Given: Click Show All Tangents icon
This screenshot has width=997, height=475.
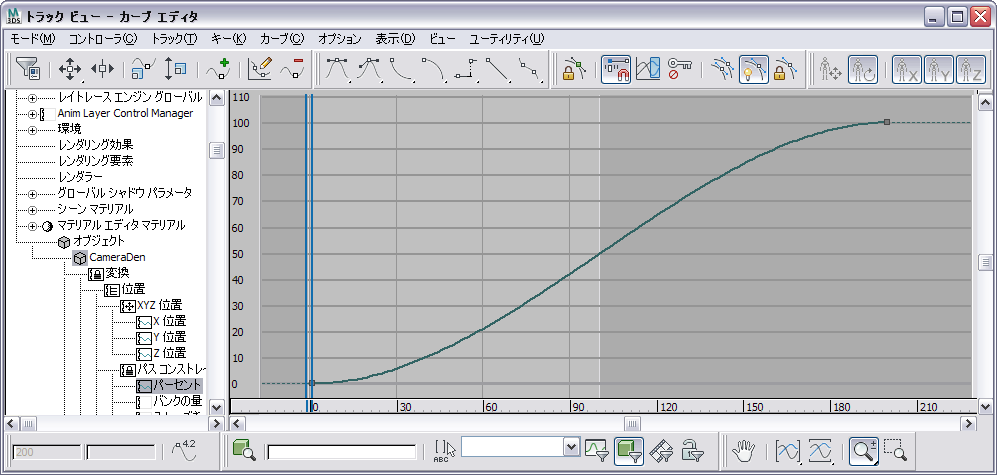Looking at the screenshot, I should tap(722, 69).
